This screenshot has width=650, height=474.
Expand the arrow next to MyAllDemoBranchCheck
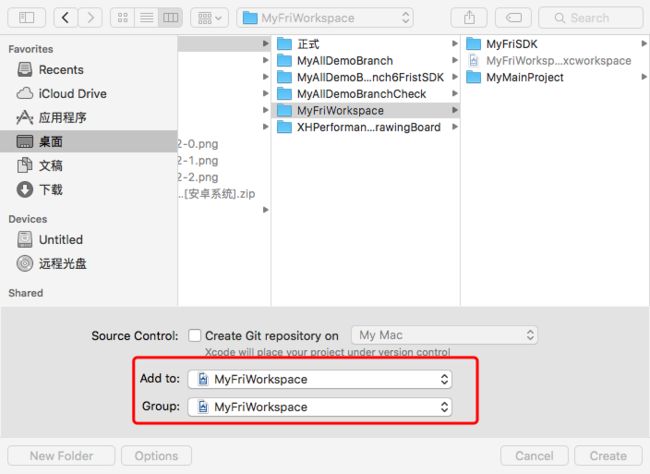[x=455, y=93]
